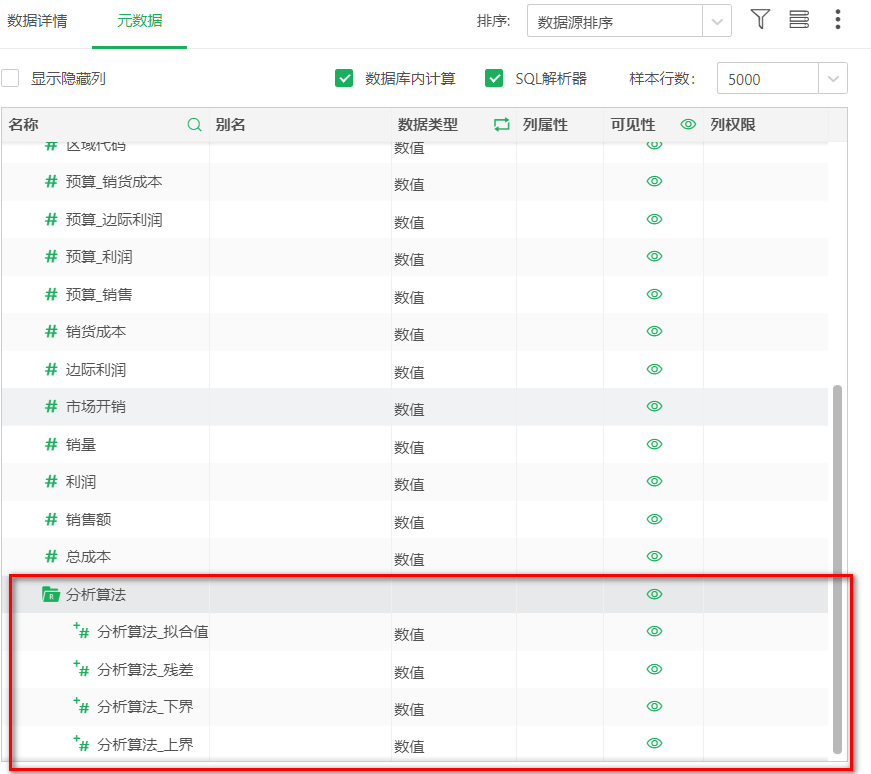This screenshot has height=774, width=871.
Task: Click the 别名 column header
Action: tap(231, 124)
